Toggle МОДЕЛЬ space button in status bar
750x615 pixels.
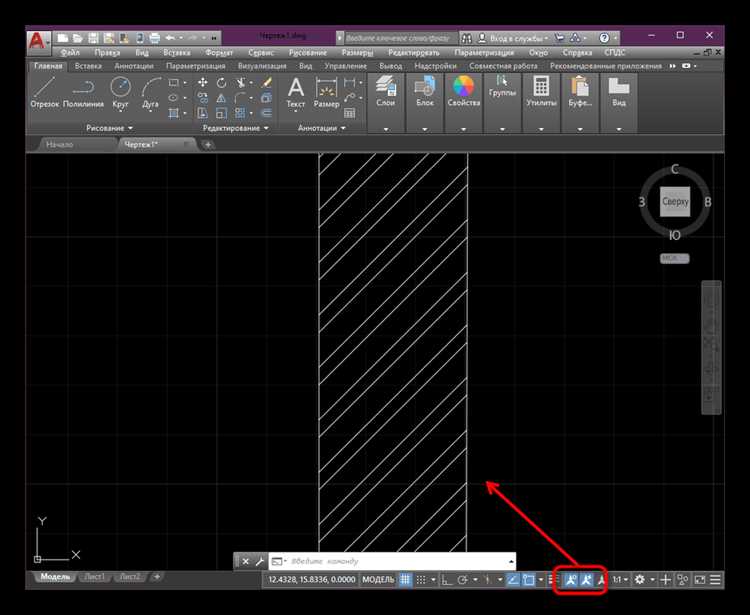tap(378, 580)
